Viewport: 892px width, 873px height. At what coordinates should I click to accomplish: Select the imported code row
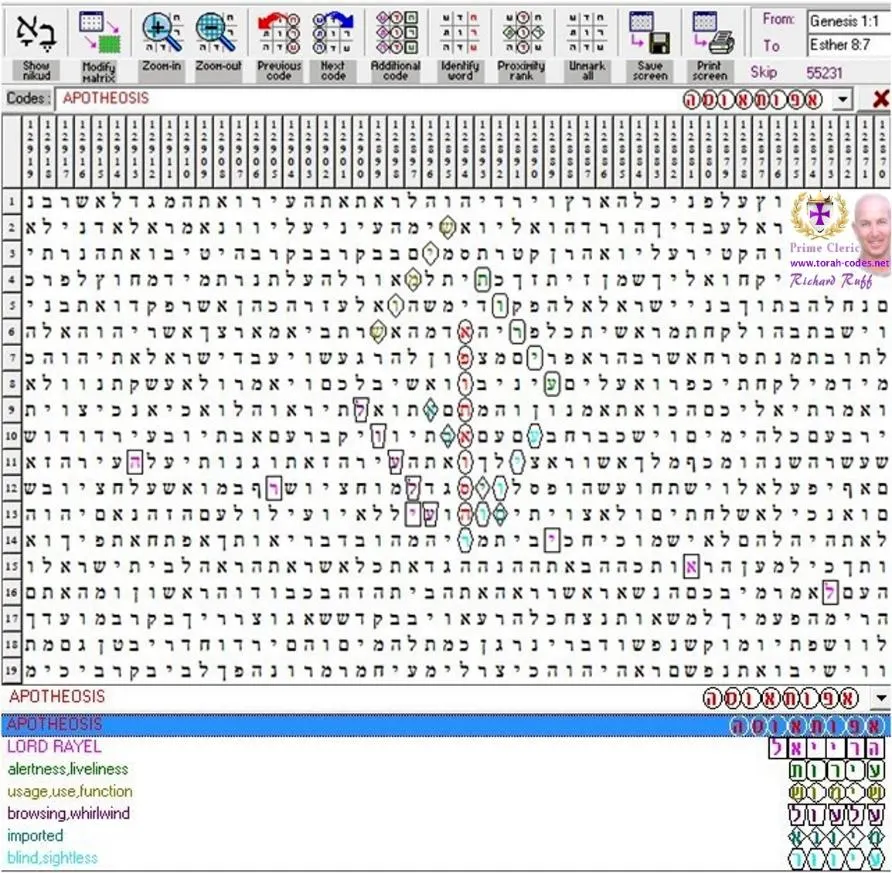445,836
